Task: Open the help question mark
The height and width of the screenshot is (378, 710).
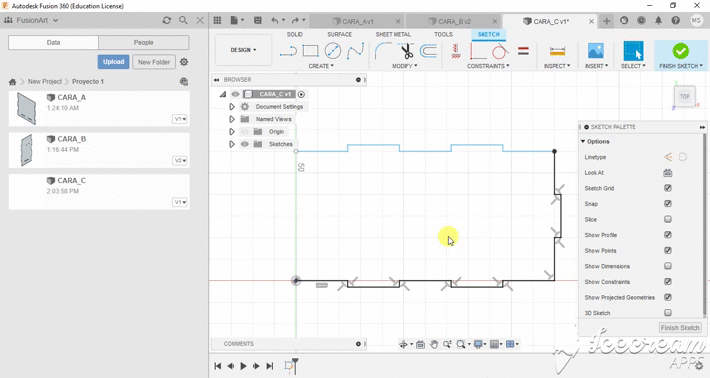Action: pyautogui.click(x=676, y=20)
